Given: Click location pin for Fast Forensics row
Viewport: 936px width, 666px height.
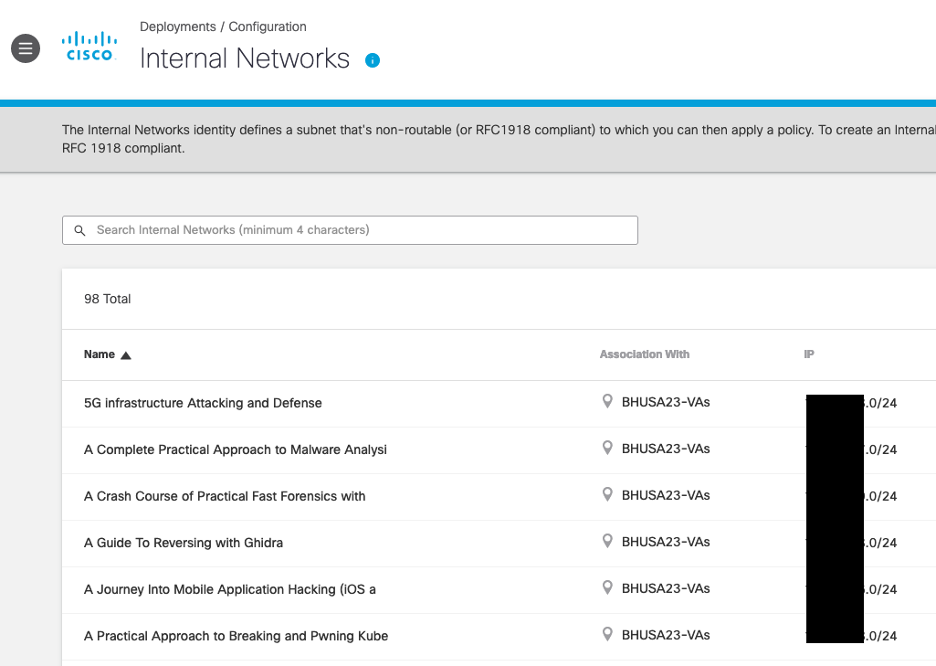Looking at the screenshot, I should [x=606, y=495].
